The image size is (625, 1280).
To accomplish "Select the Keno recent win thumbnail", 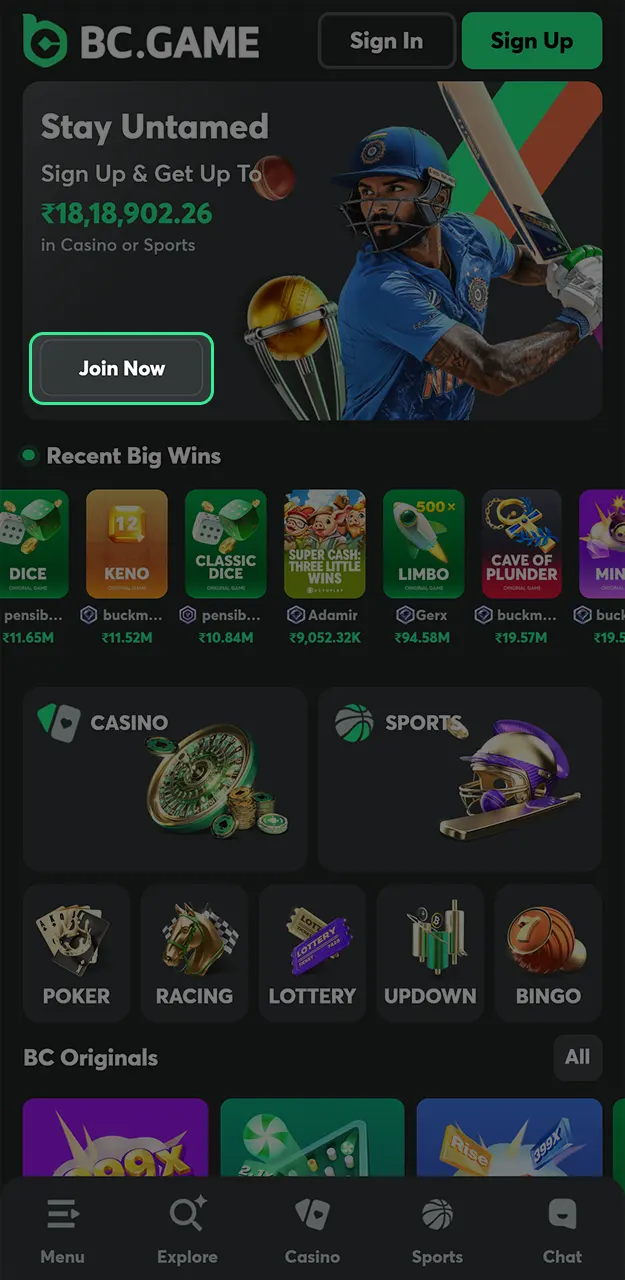I will pos(127,544).
